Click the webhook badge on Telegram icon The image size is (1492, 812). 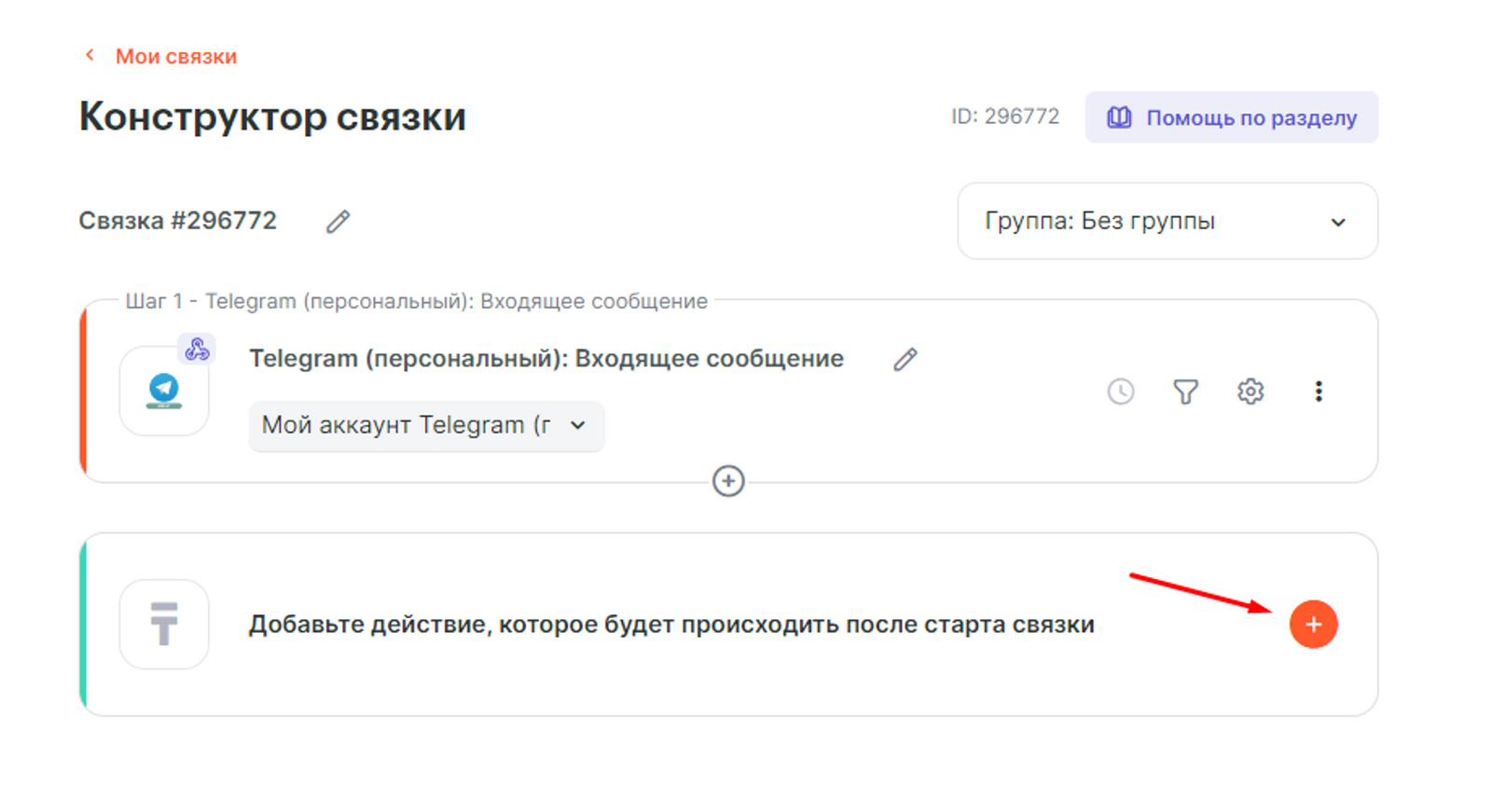(x=197, y=350)
